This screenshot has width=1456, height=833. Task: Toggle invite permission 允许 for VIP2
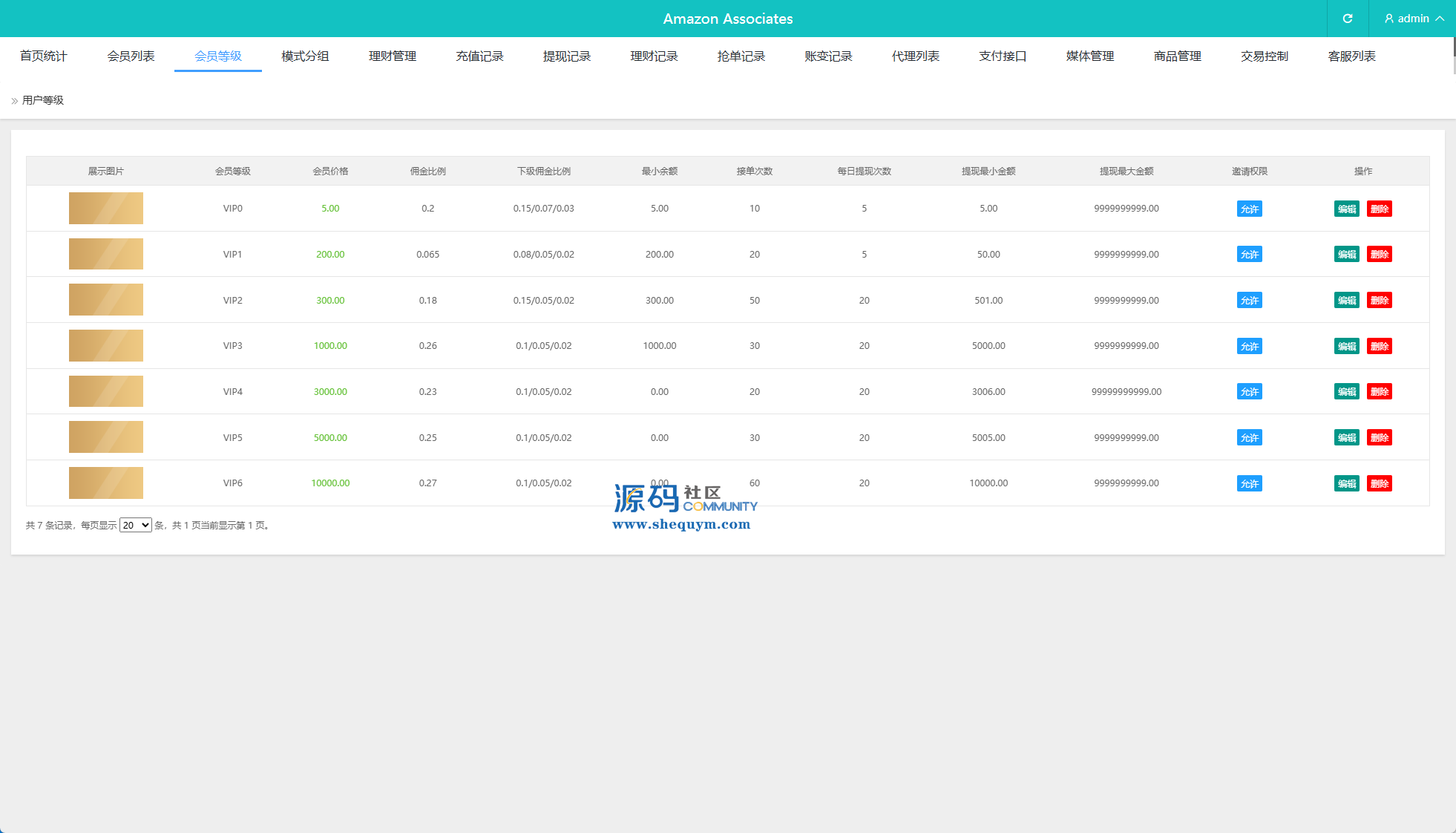click(1249, 301)
